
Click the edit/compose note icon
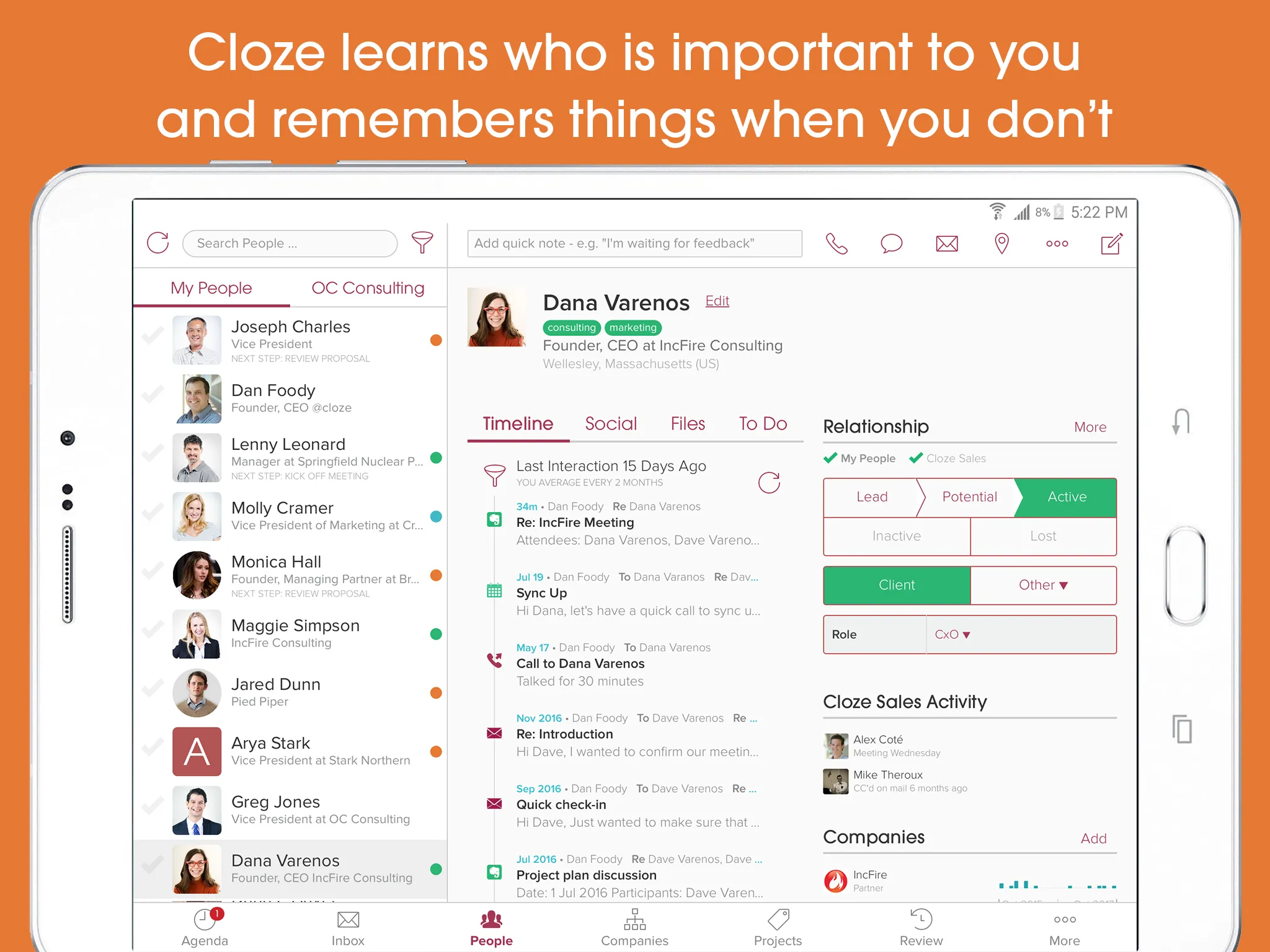[x=1112, y=242]
